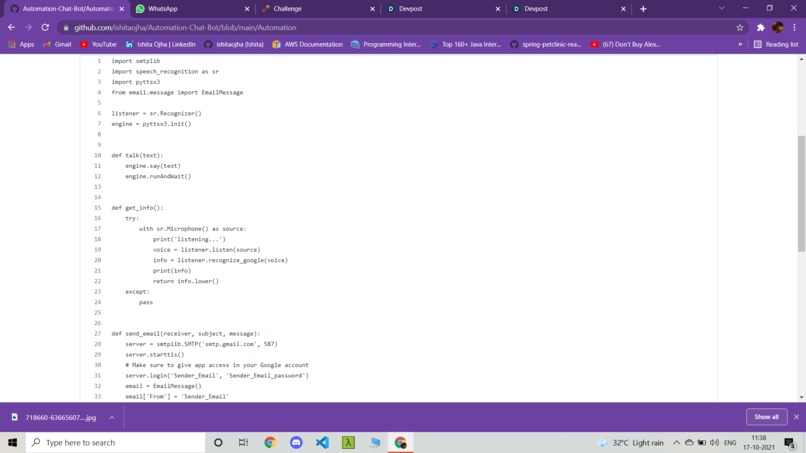Open the Chrome three-dot menu

(795, 27)
